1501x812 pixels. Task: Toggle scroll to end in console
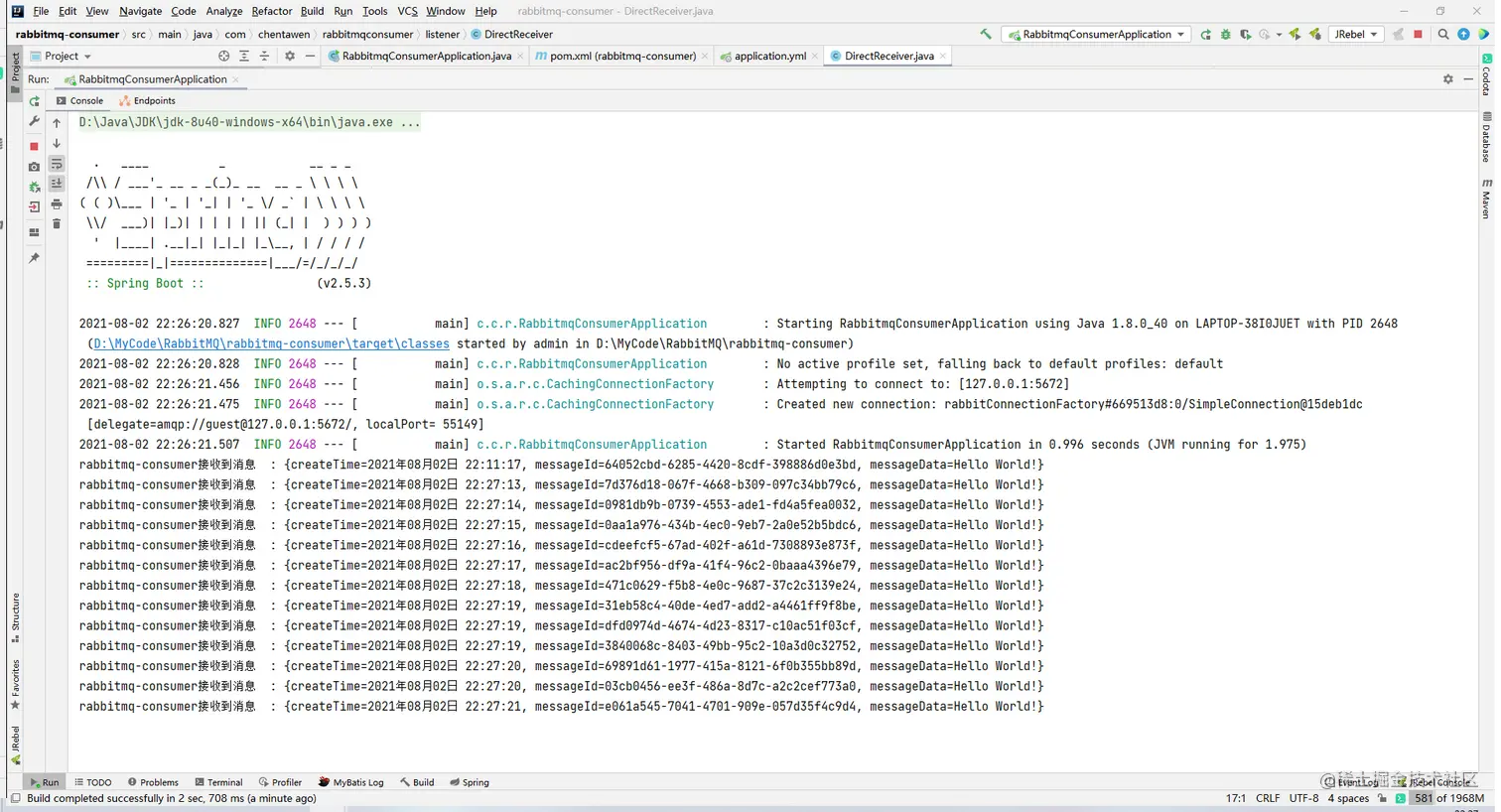click(57, 184)
